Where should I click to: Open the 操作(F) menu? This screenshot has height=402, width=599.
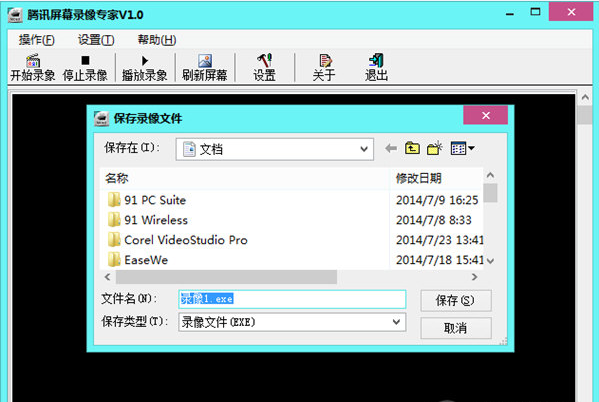click(x=37, y=40)
